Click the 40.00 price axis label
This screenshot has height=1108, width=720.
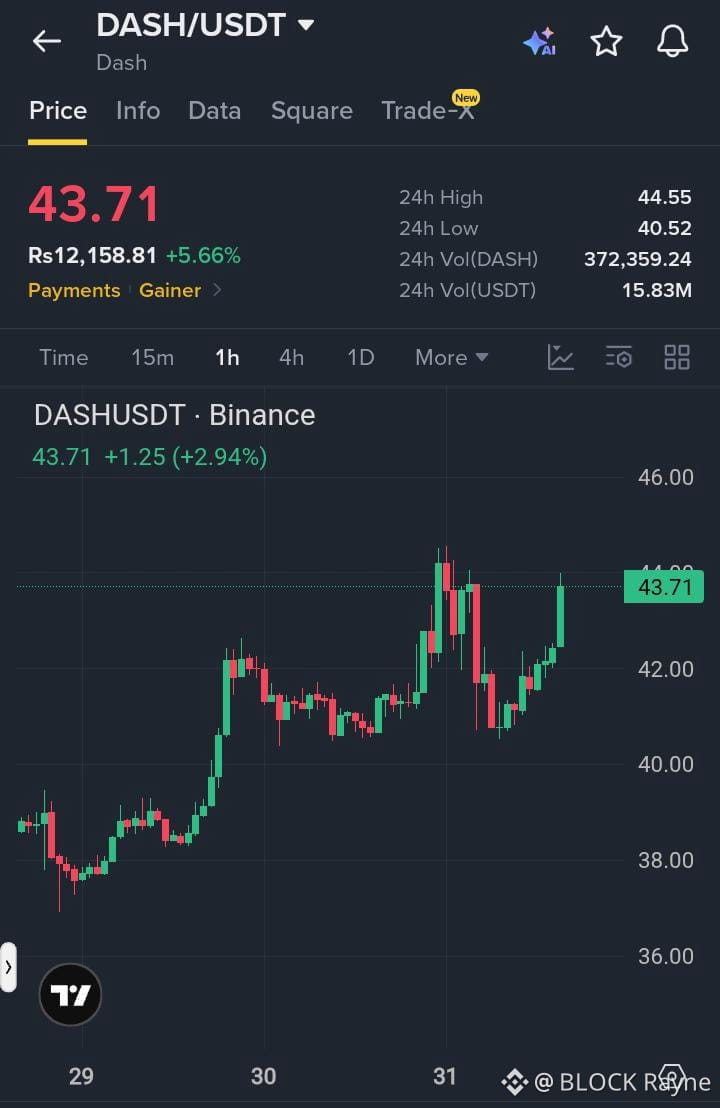[666, 765]
